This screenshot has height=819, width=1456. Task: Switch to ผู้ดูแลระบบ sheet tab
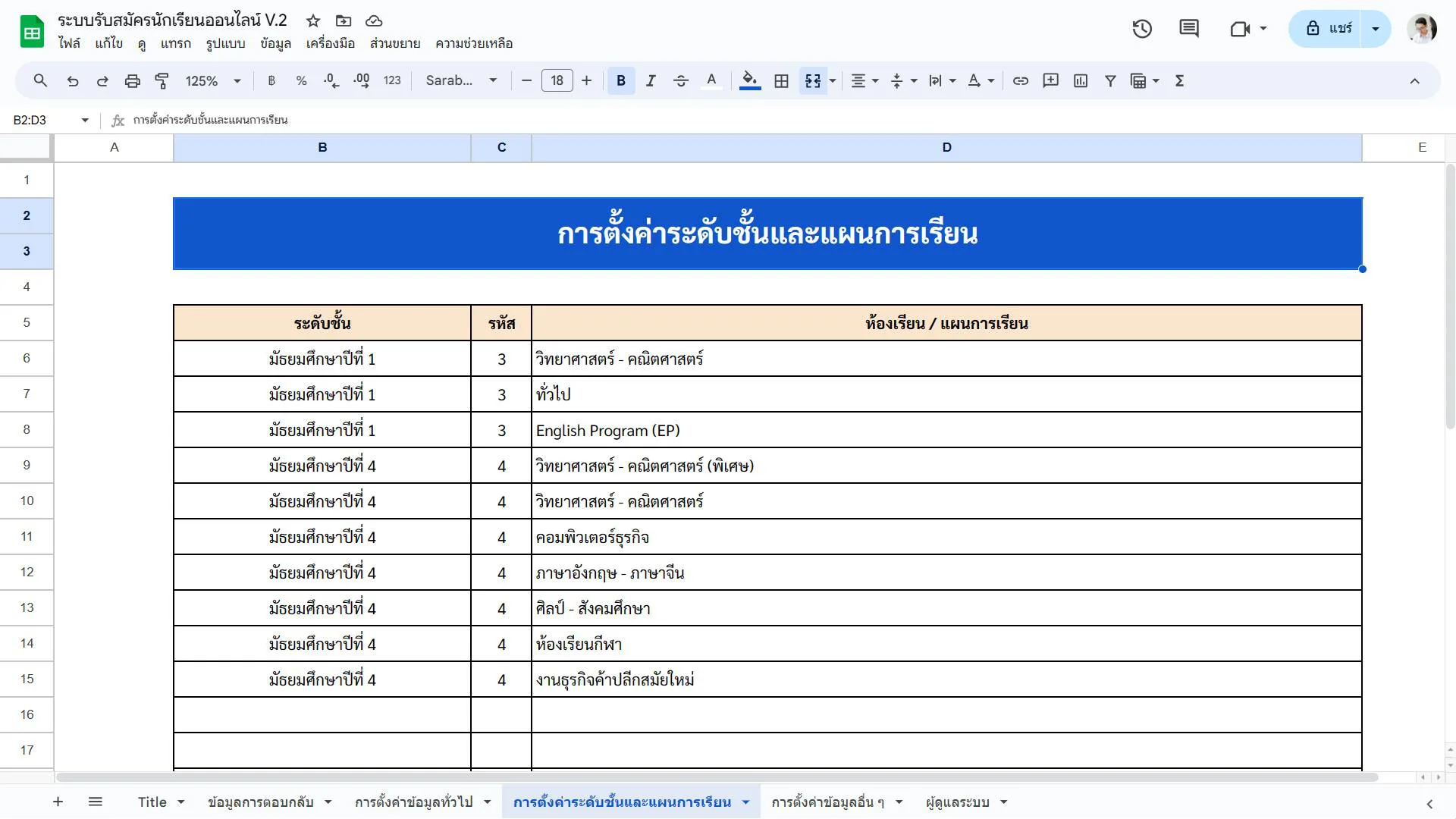958,802
